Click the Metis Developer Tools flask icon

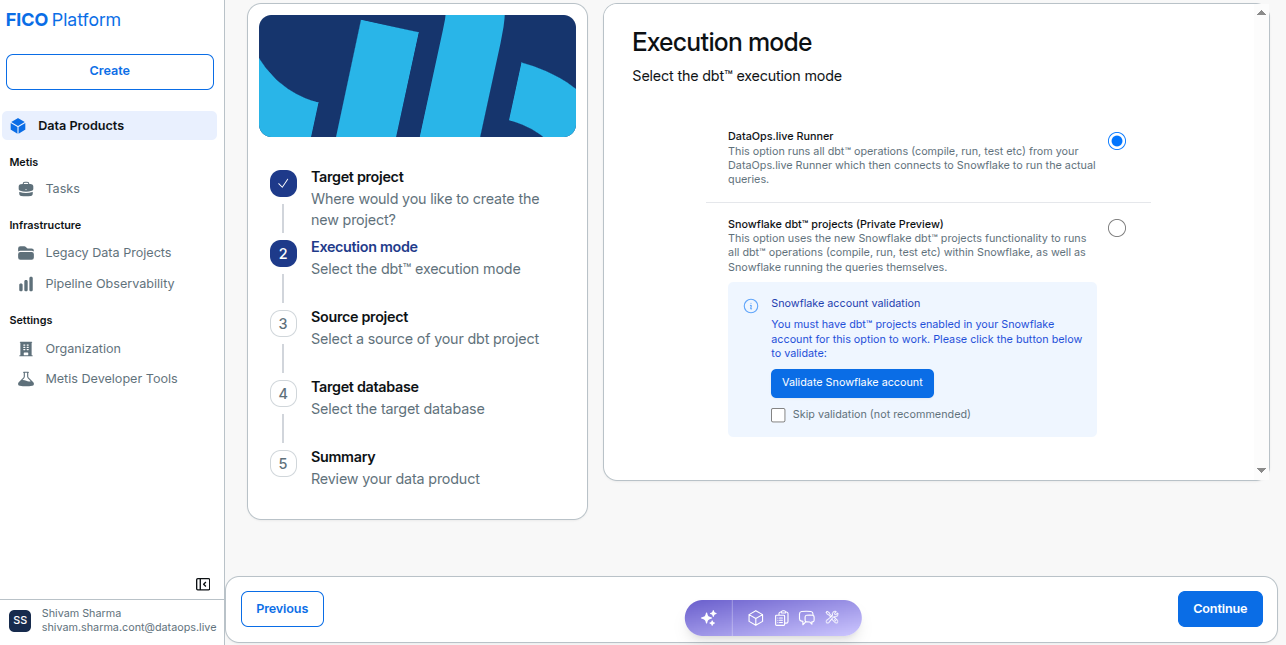click(26, 379)
